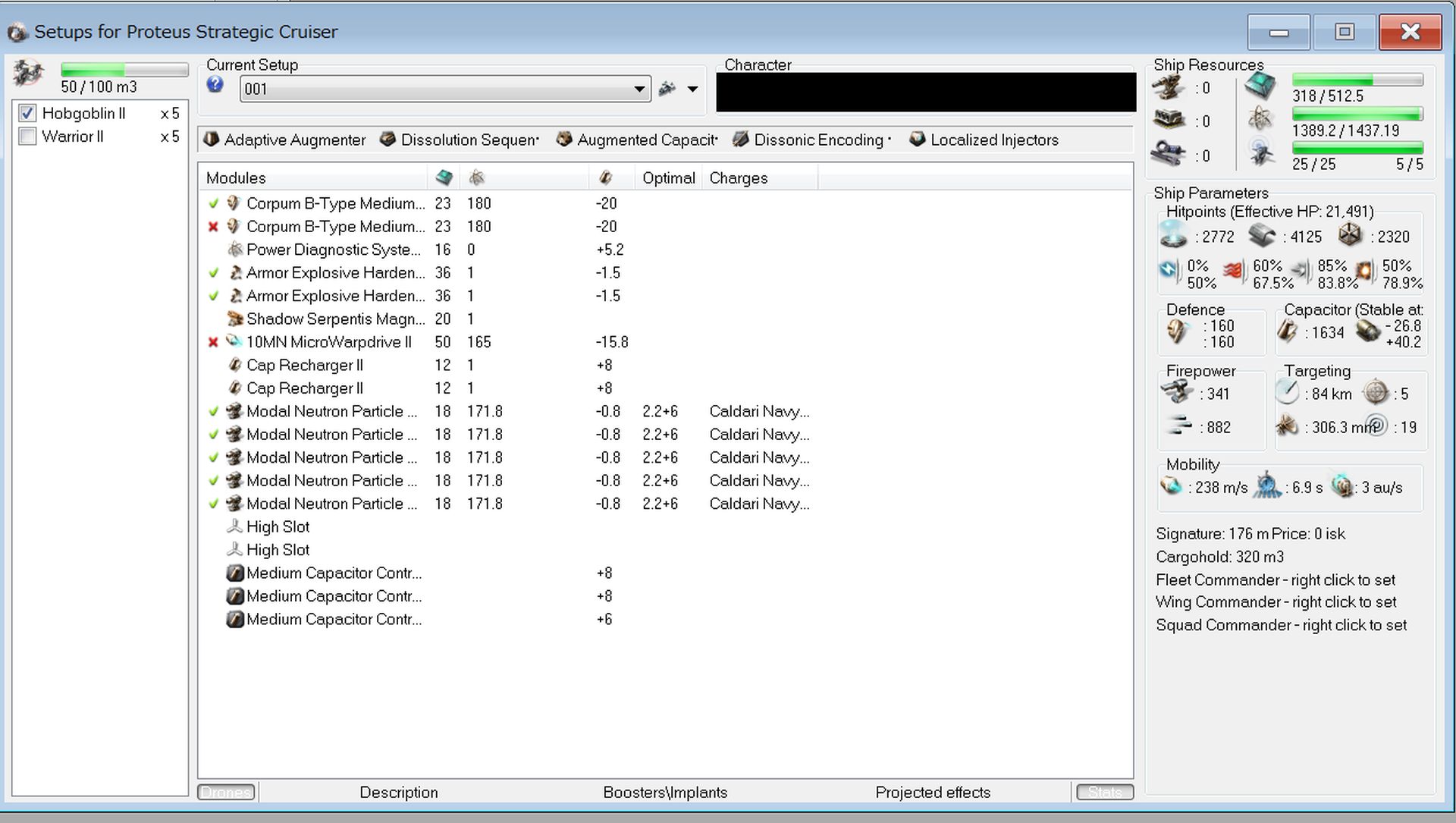Open the Boosters\Implants tab
1456x823 pixels.
[x=664, y=793]
